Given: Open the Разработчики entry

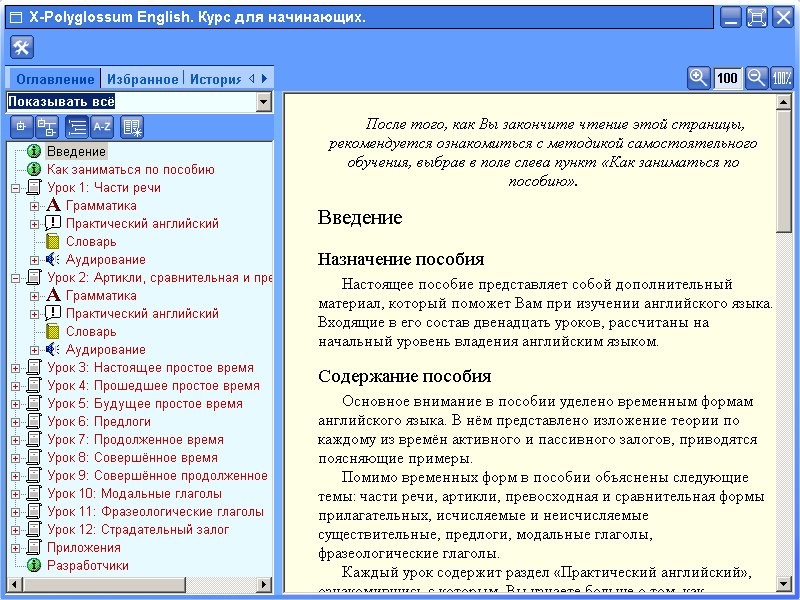Looking at the screenshot, I should coord(88,565).
